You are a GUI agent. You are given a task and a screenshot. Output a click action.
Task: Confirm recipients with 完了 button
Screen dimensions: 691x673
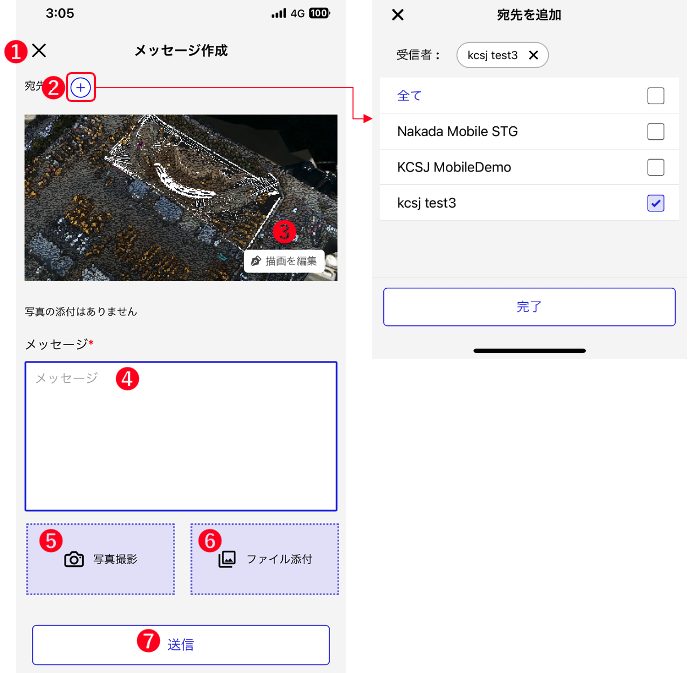click(x=529, y=307)
